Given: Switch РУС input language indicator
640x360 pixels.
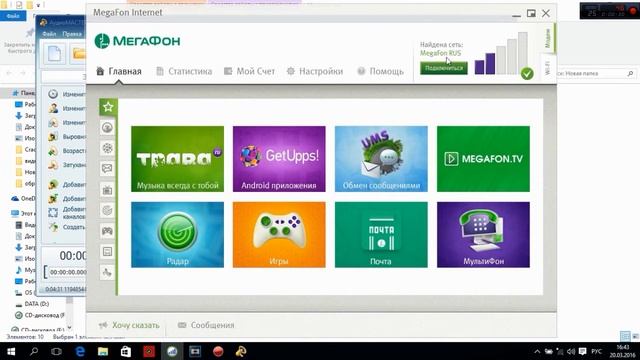Looking at the screenshot, I should pos(596,351).
